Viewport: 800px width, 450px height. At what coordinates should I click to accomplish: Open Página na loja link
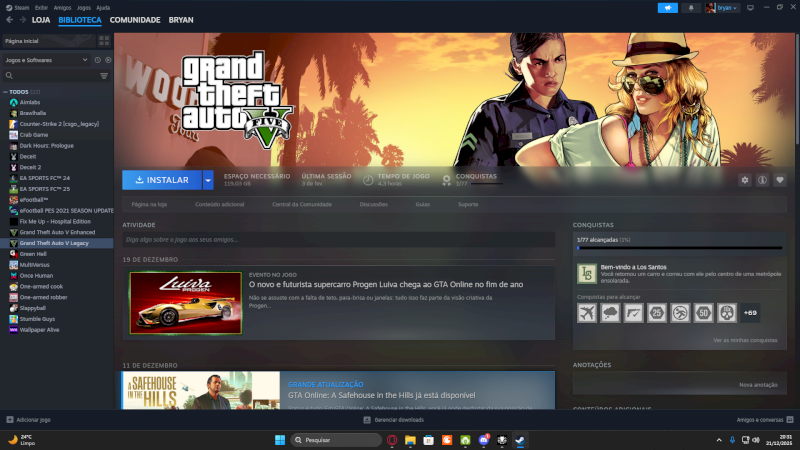(x=149, y=204)
